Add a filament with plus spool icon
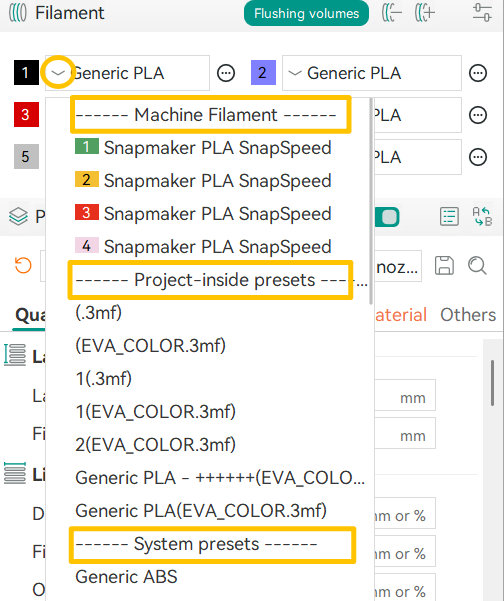Screen dimensions: 504x601 pos(425,13)
